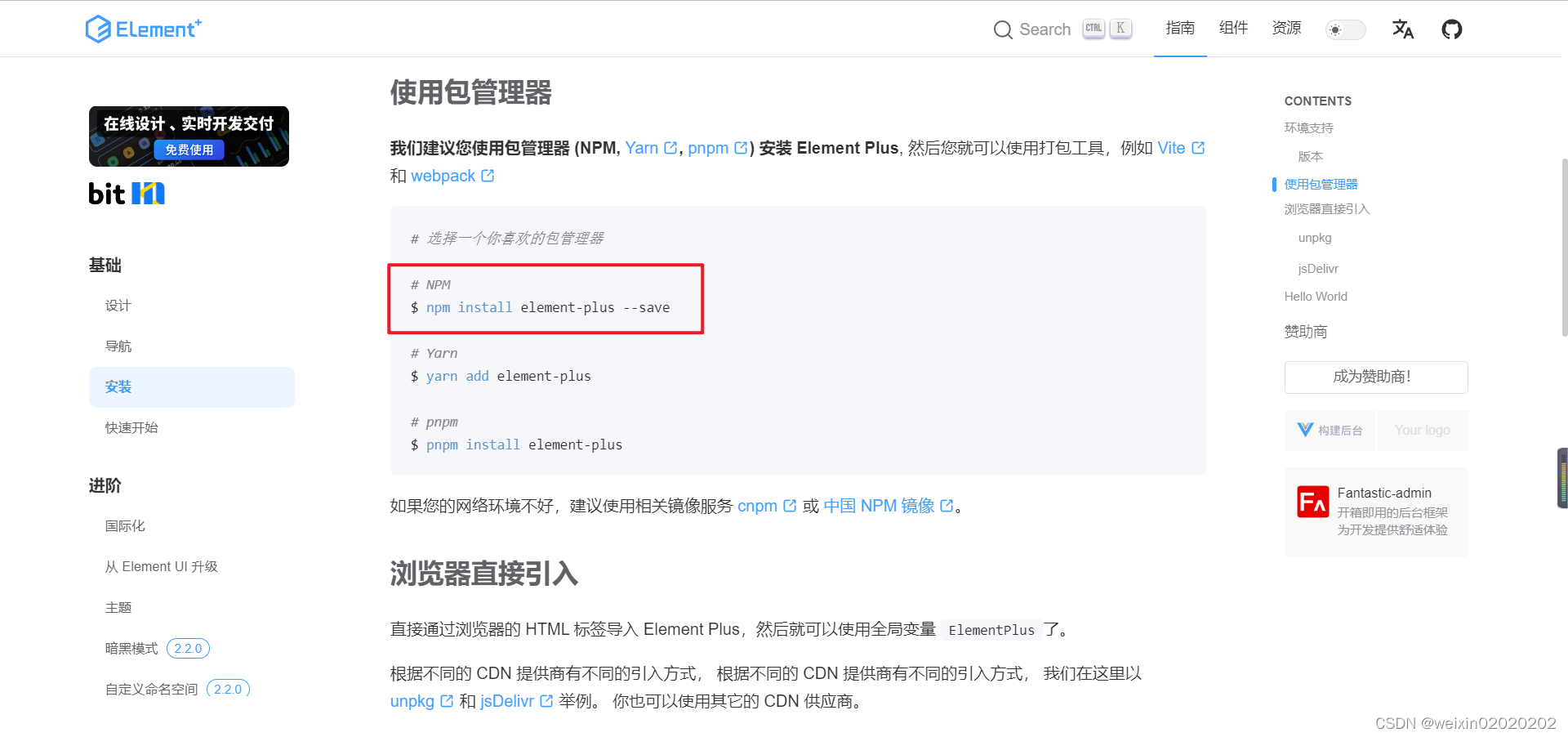Jump to unpkg in contents list

(x=1315, y=238)
